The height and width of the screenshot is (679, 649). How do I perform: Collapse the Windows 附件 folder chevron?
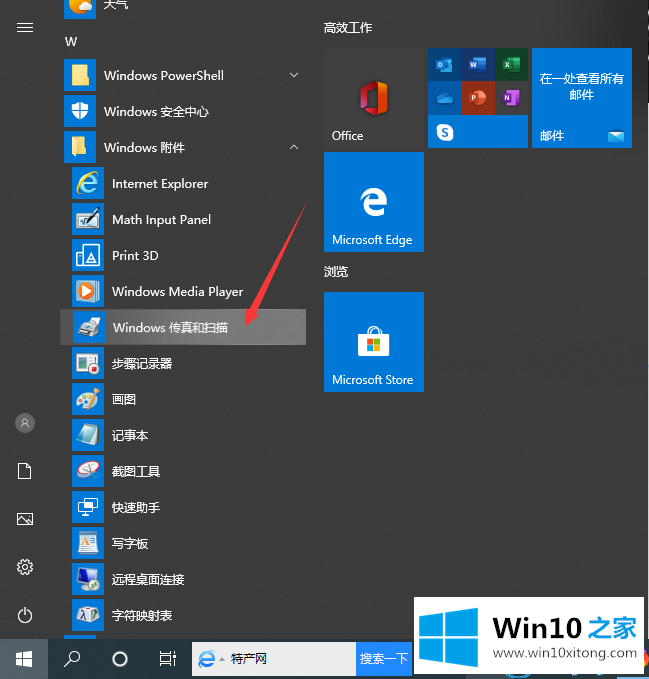pos(294,147)
